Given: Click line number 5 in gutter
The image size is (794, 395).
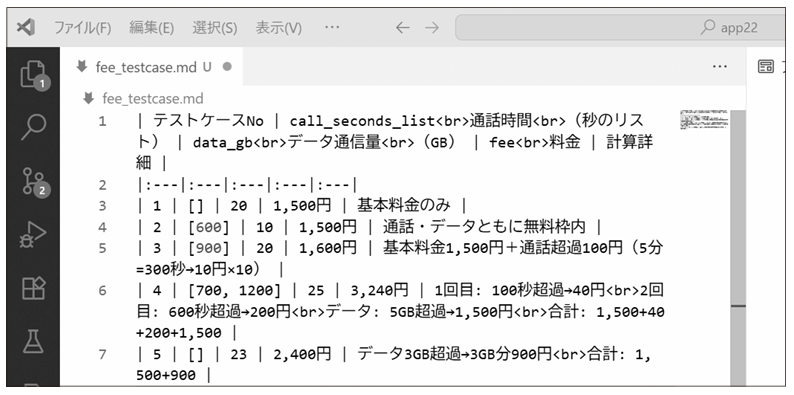Looking at the screenshot, I should [103, 249].
